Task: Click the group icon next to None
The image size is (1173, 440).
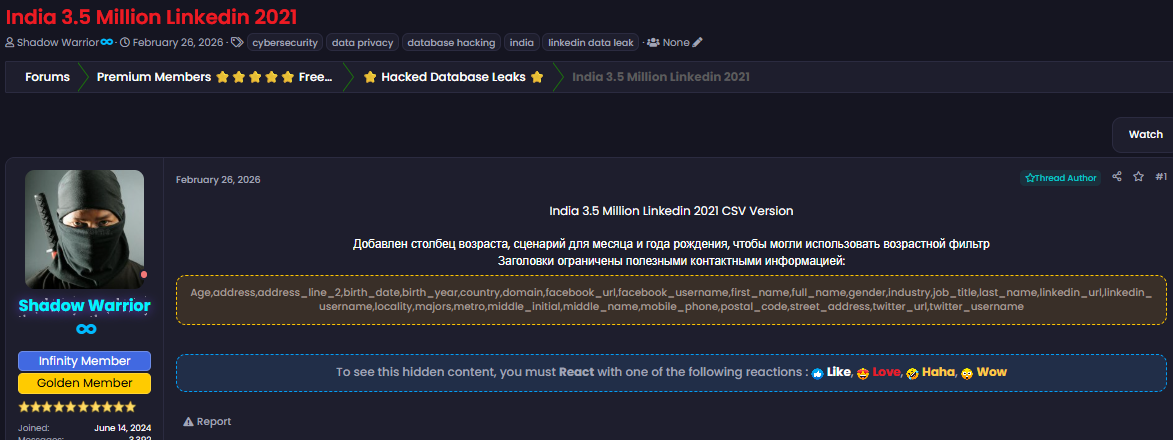Action: [653, 43]
